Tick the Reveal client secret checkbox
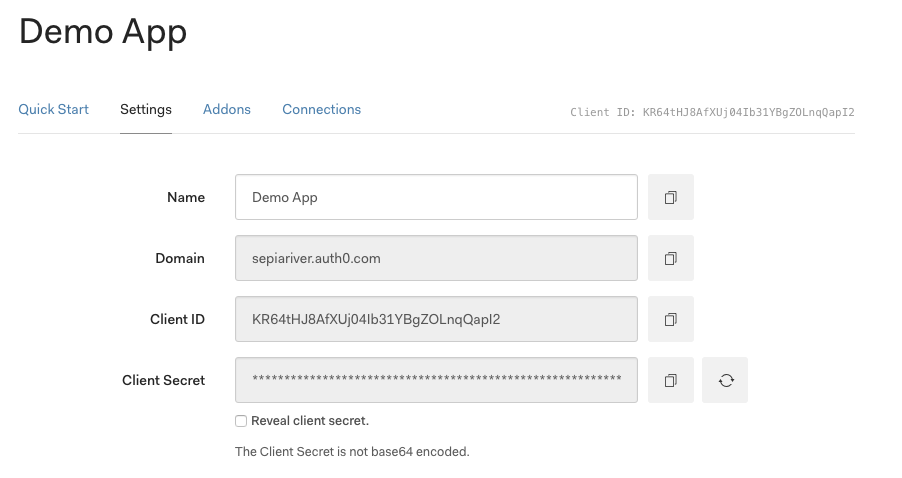The width and height of the screenshot is (902, 478). pos(241,421)
